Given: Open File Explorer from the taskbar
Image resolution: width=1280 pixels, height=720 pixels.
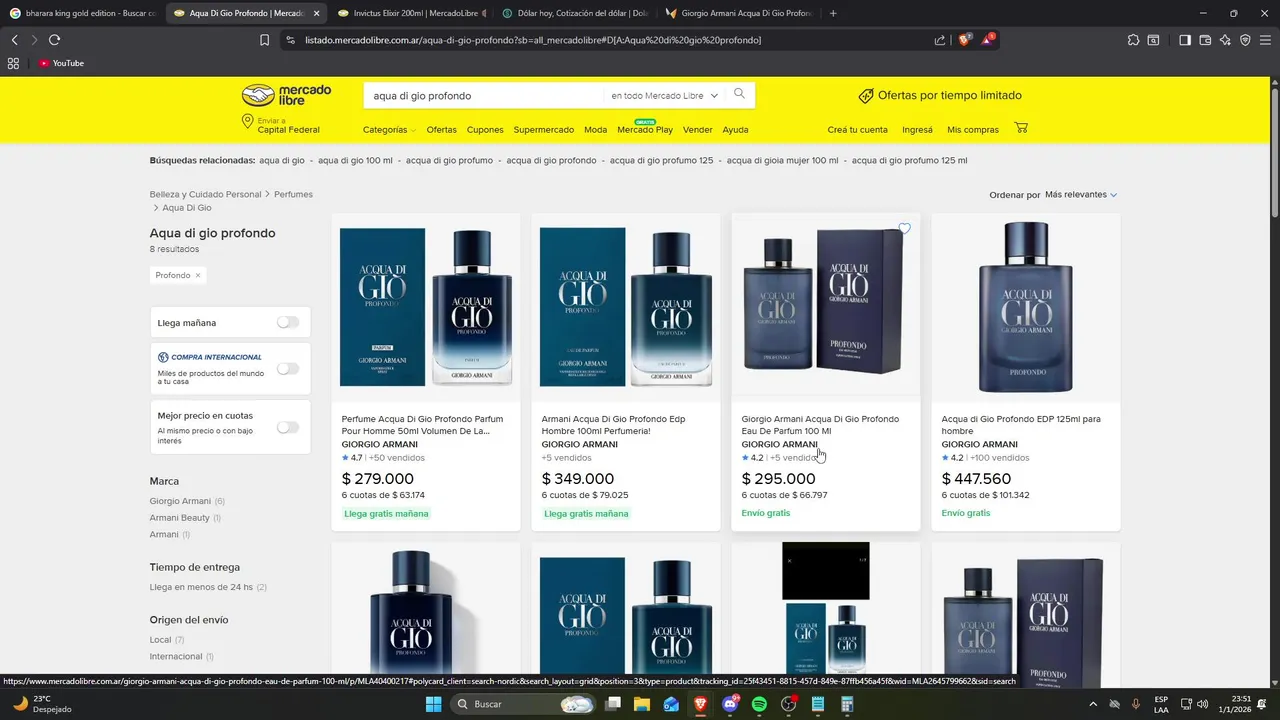Looking at the screenshot, I should click(641, 704).
